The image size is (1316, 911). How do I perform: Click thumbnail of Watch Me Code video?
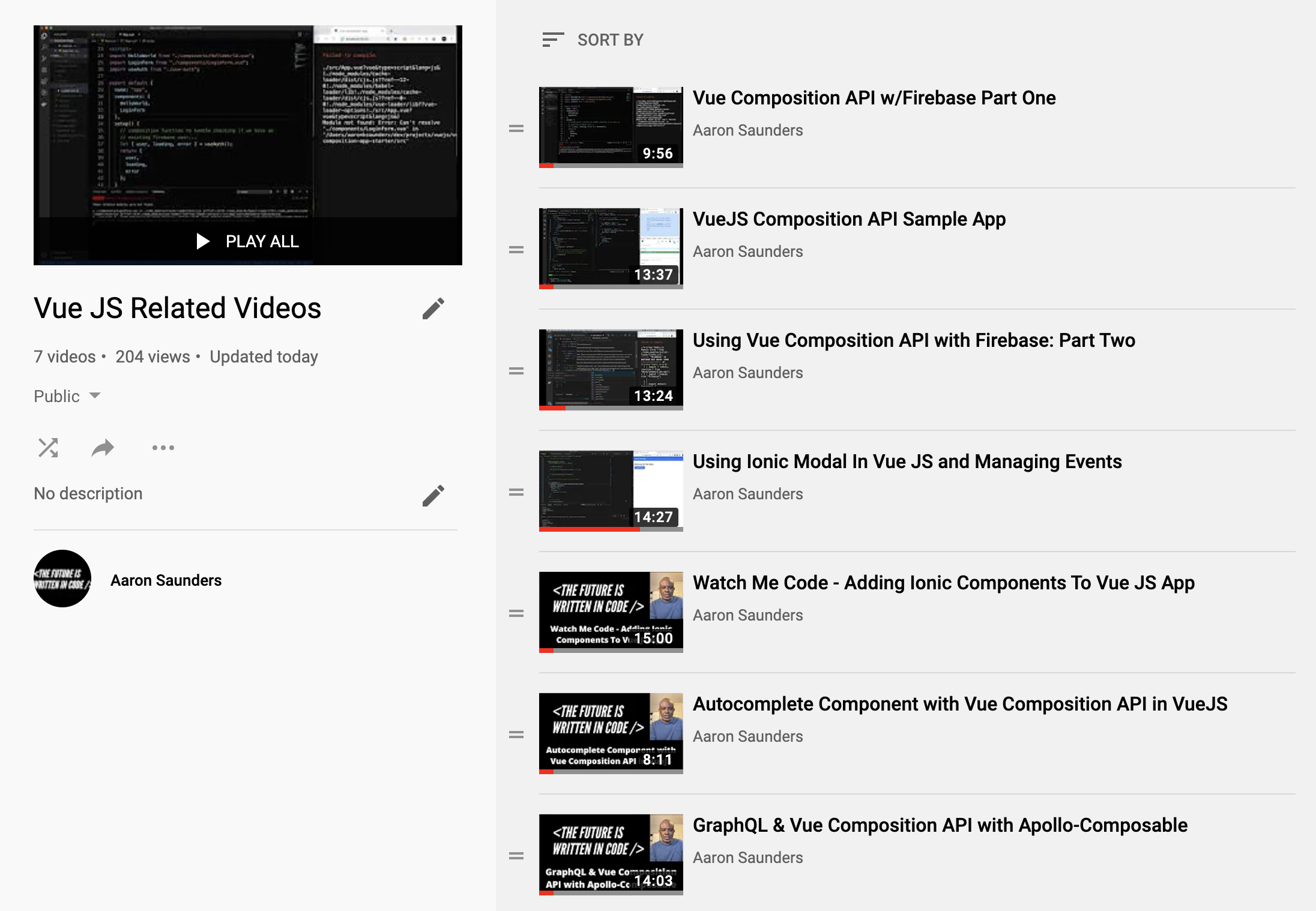coord(611,611)
